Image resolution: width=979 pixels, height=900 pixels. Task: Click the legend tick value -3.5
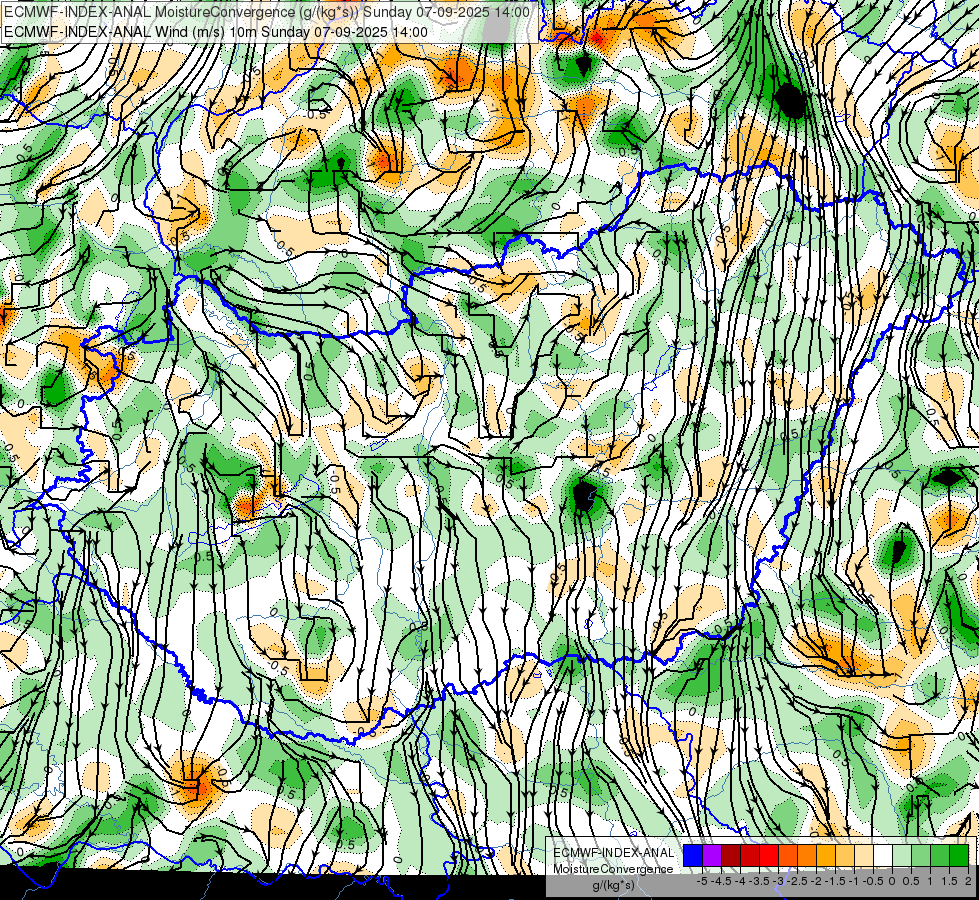[x=759, y=881]
